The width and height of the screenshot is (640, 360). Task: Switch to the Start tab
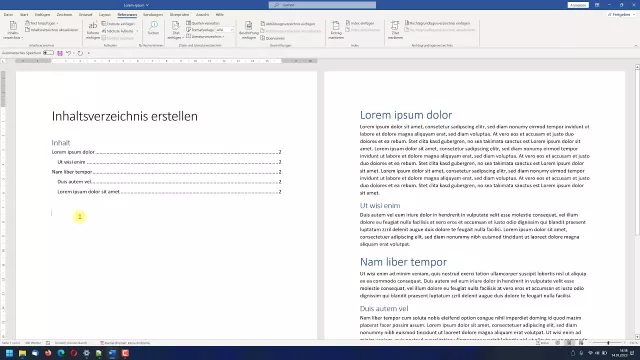tap(24, 14)
